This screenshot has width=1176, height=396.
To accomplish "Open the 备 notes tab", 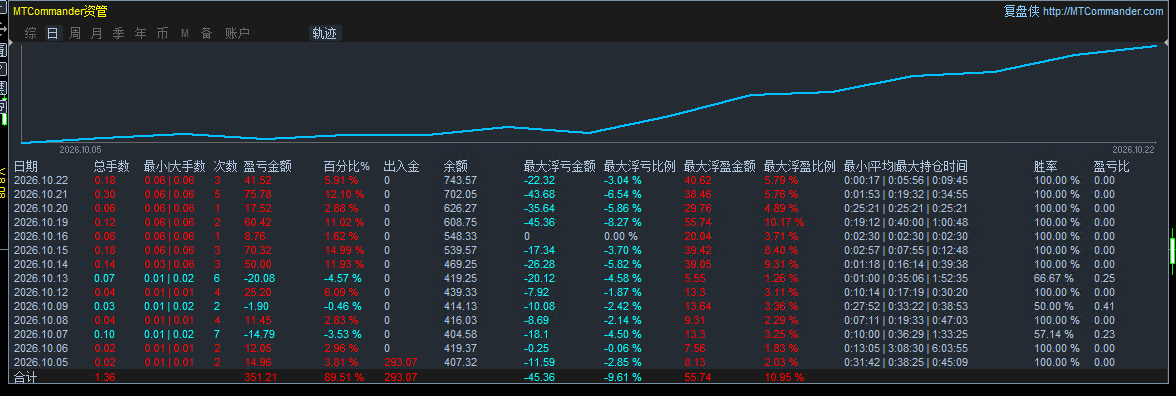I will [x=206, y=33].
